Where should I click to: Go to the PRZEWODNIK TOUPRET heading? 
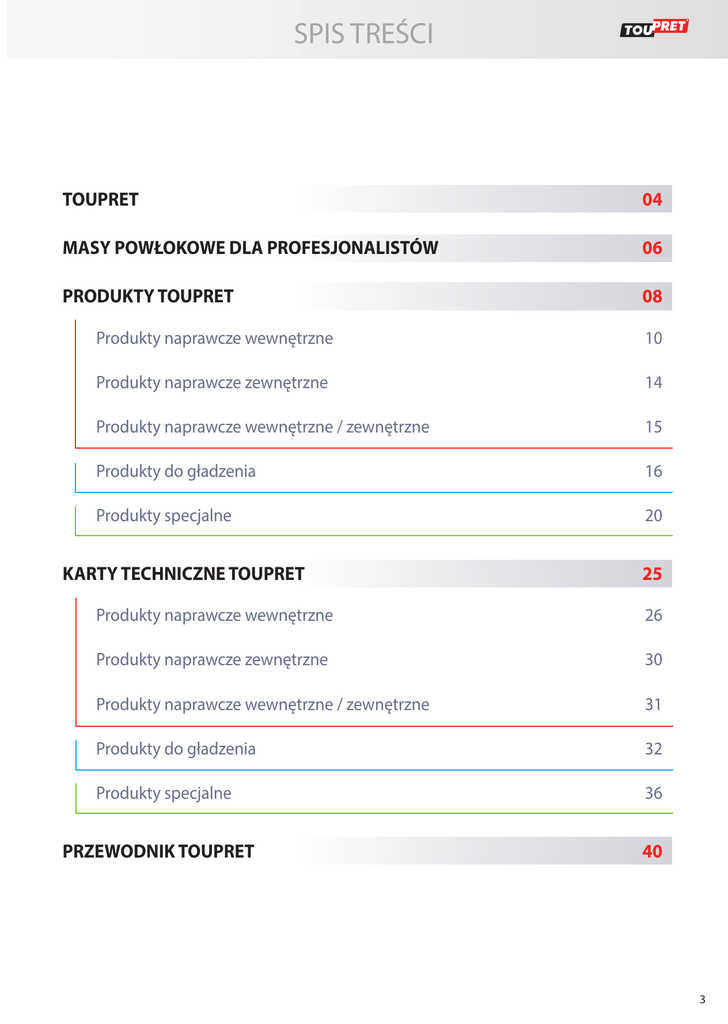tap(158, 851)
